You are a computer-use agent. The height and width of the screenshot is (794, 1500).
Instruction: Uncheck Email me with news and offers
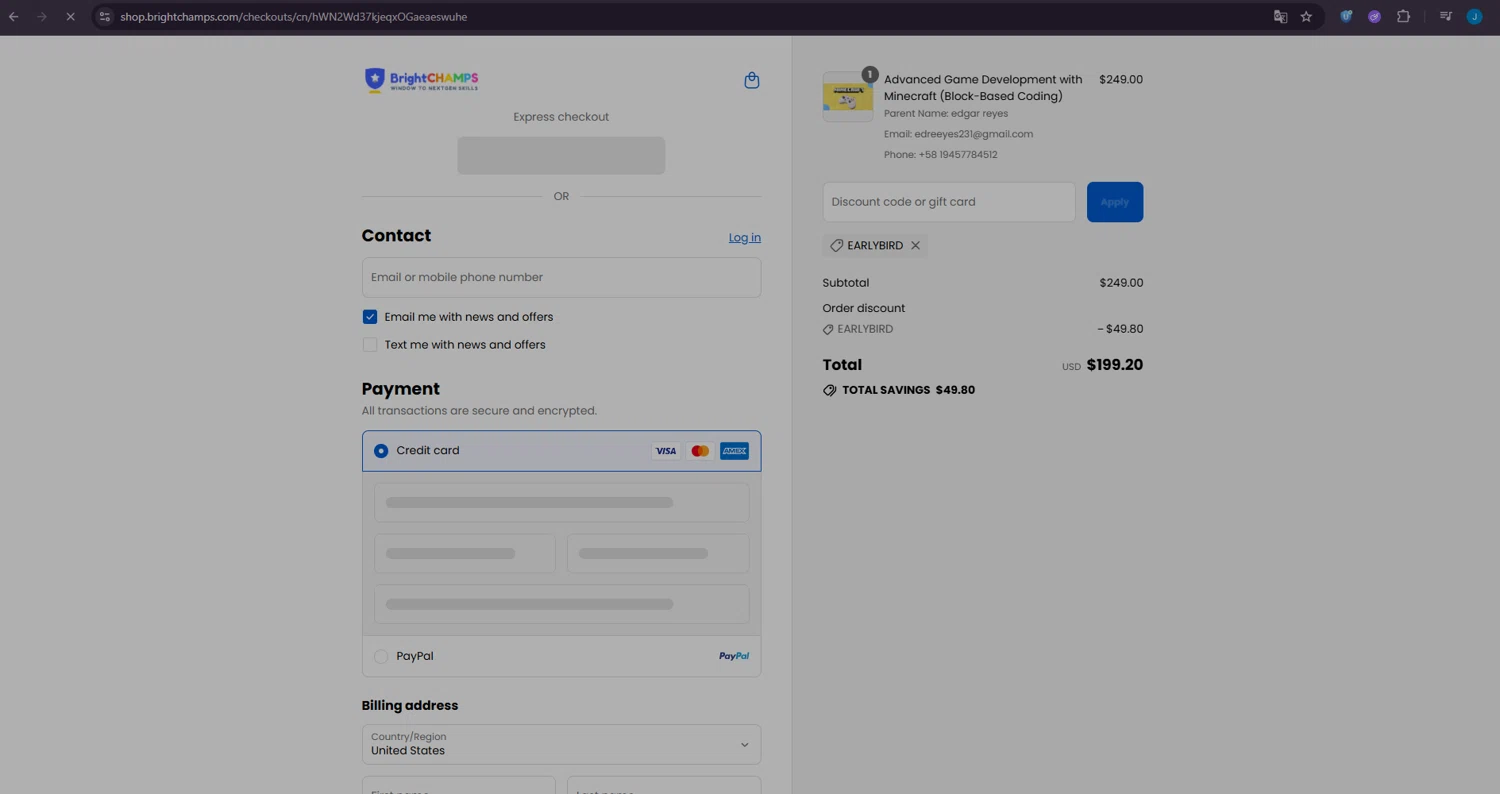pyautogui.click(x=370, y=317)
